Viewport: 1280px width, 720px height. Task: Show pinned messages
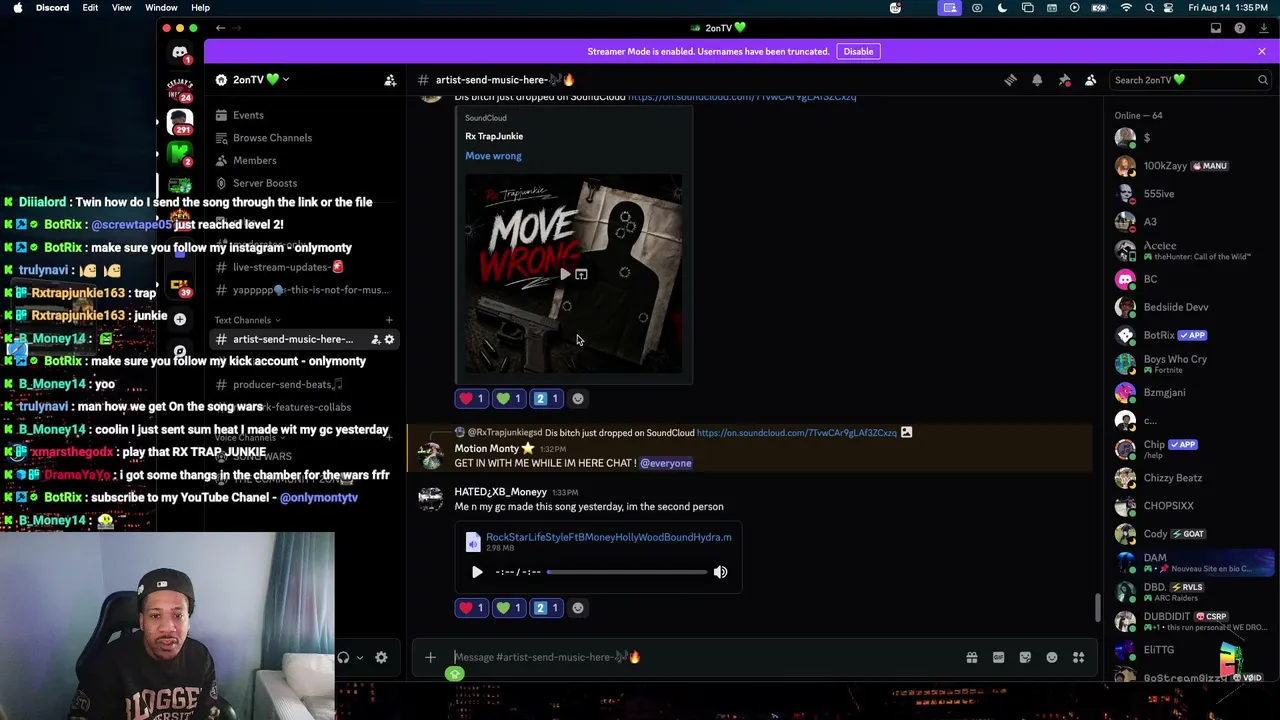coord(1064,80)
